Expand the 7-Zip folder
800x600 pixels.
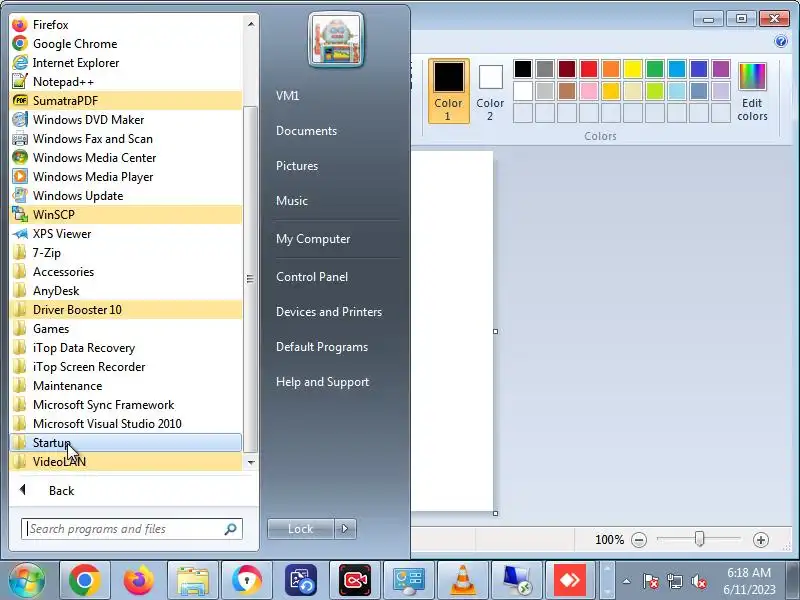tap(126, 253)
